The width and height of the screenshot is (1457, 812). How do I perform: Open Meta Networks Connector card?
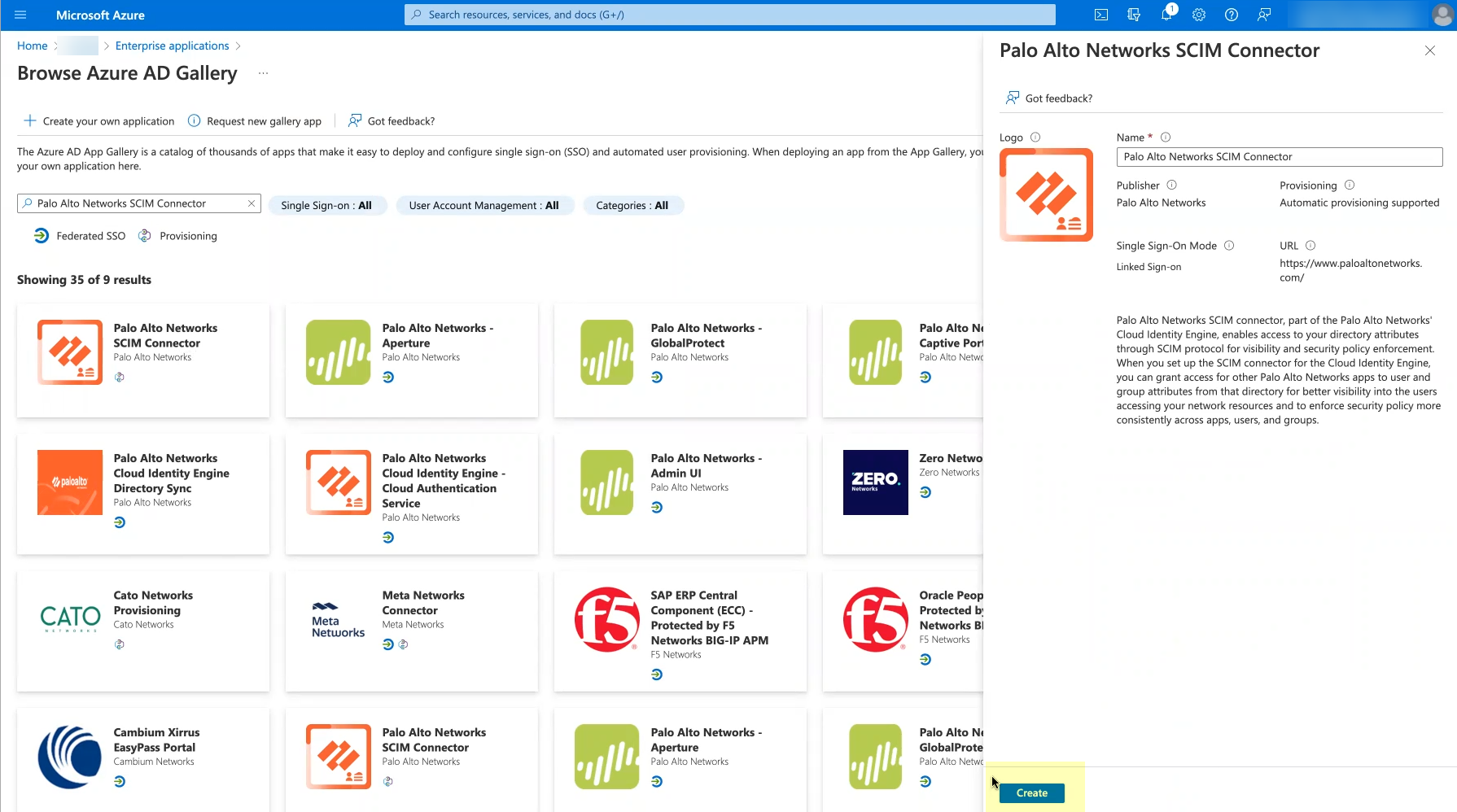point(412,631)
